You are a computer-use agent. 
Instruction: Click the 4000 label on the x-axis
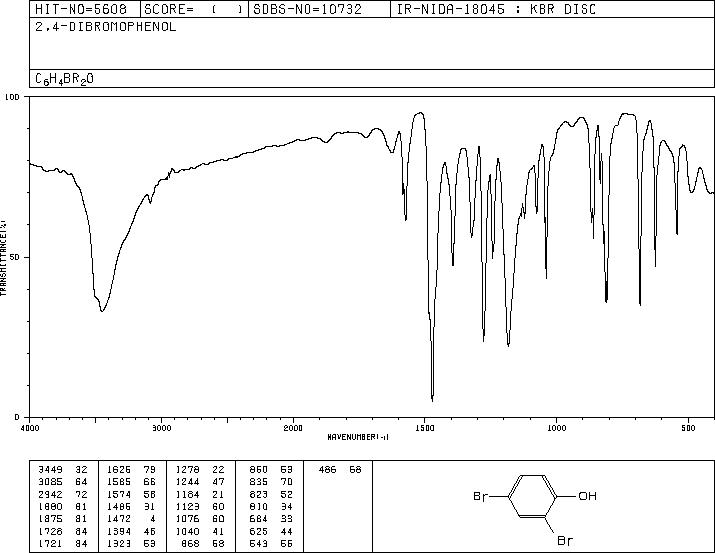pos(30,428)
